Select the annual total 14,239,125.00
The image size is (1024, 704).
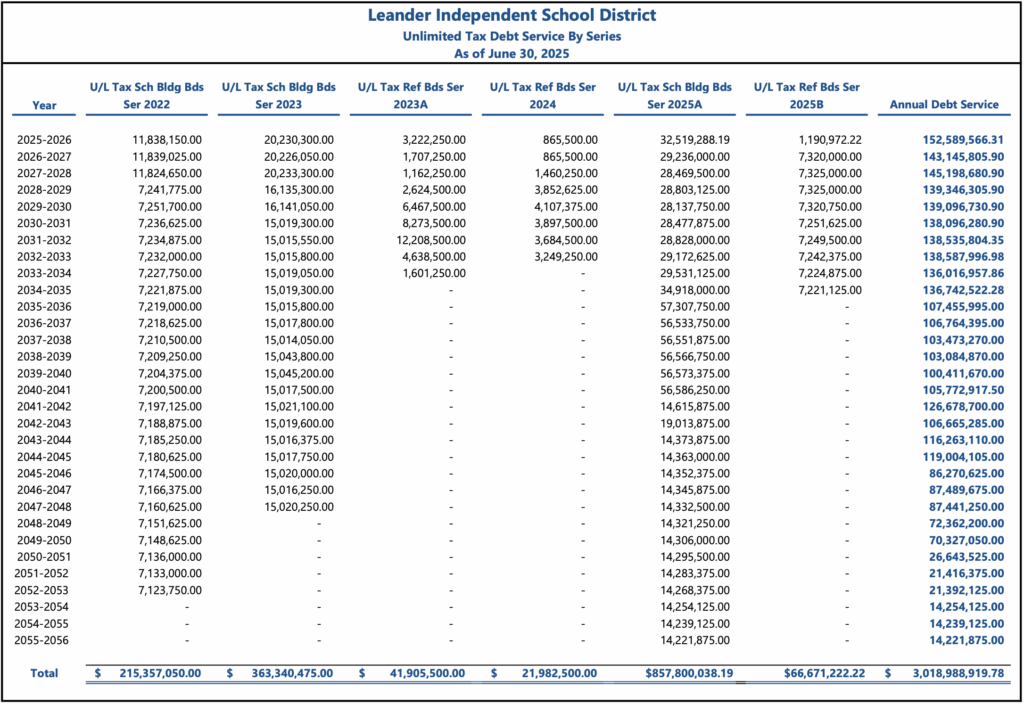tap(967, 624)
